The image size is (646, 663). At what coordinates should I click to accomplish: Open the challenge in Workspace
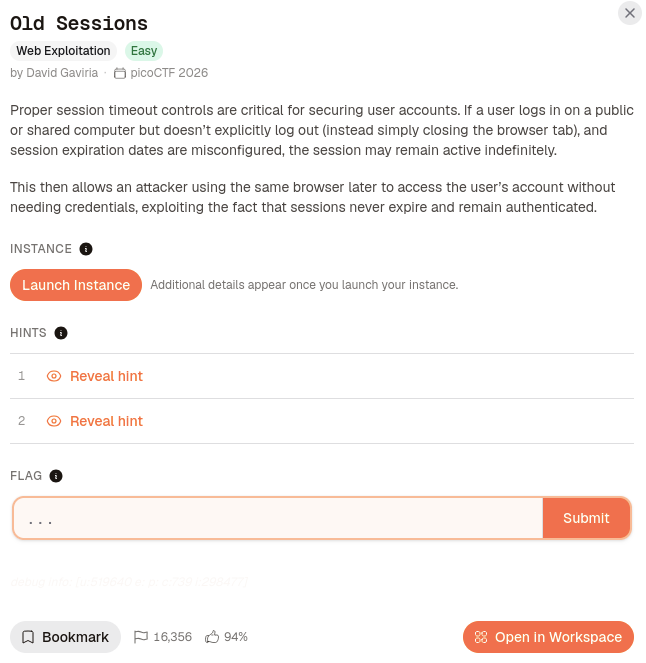click(548, 637)
